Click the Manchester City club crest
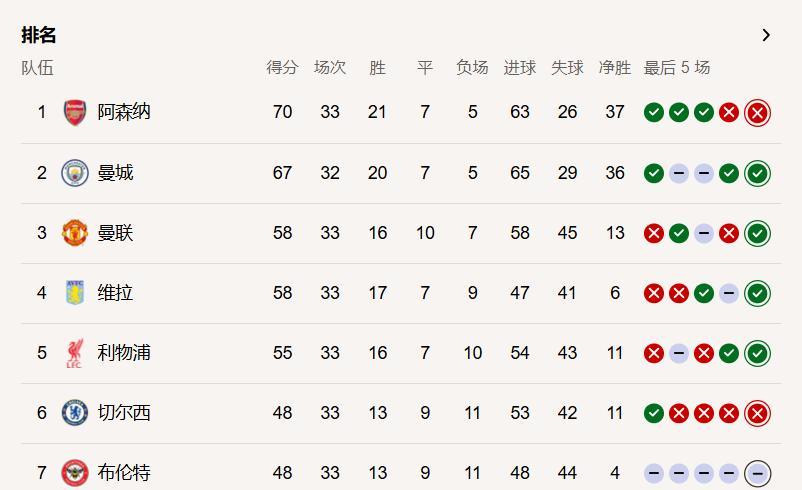This screenshot has width=802, height=490. coord(75,173)
